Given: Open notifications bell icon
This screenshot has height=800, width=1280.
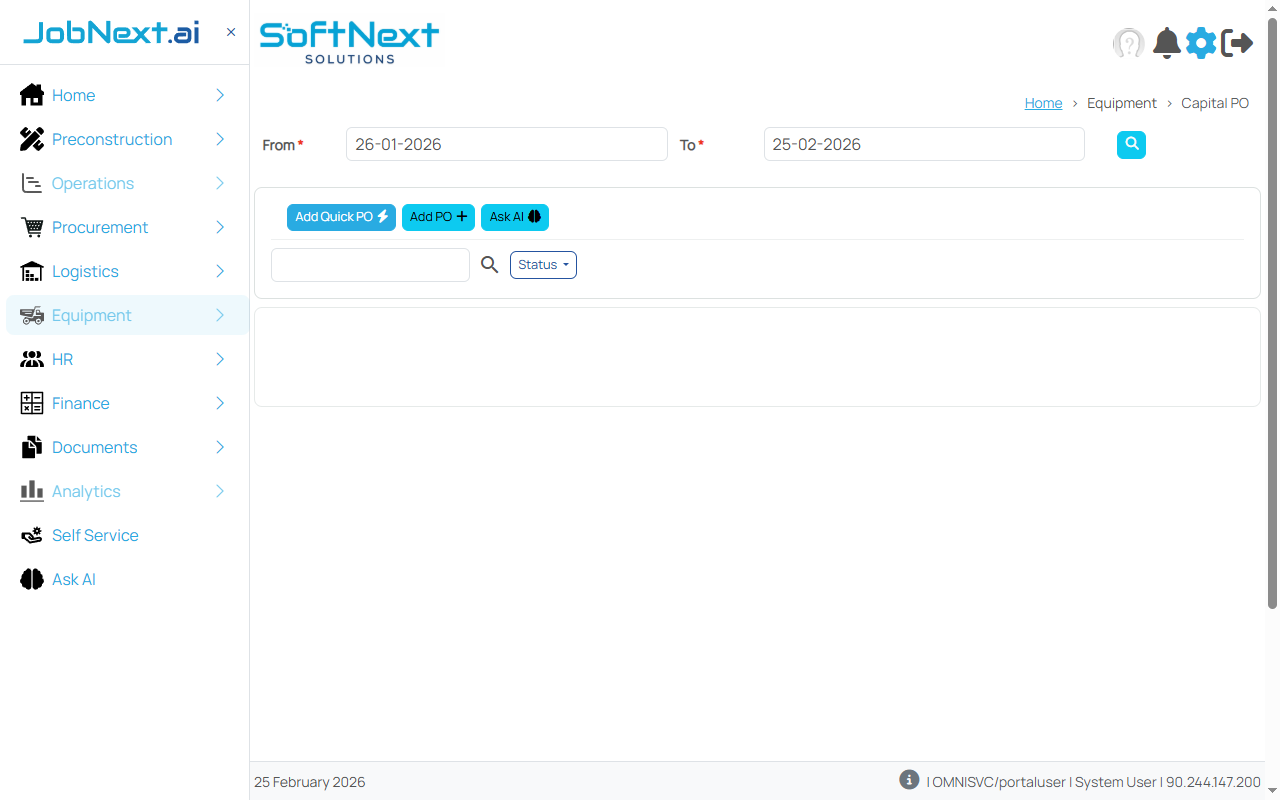Looking at the screenshot, I should pos(1166,43).
